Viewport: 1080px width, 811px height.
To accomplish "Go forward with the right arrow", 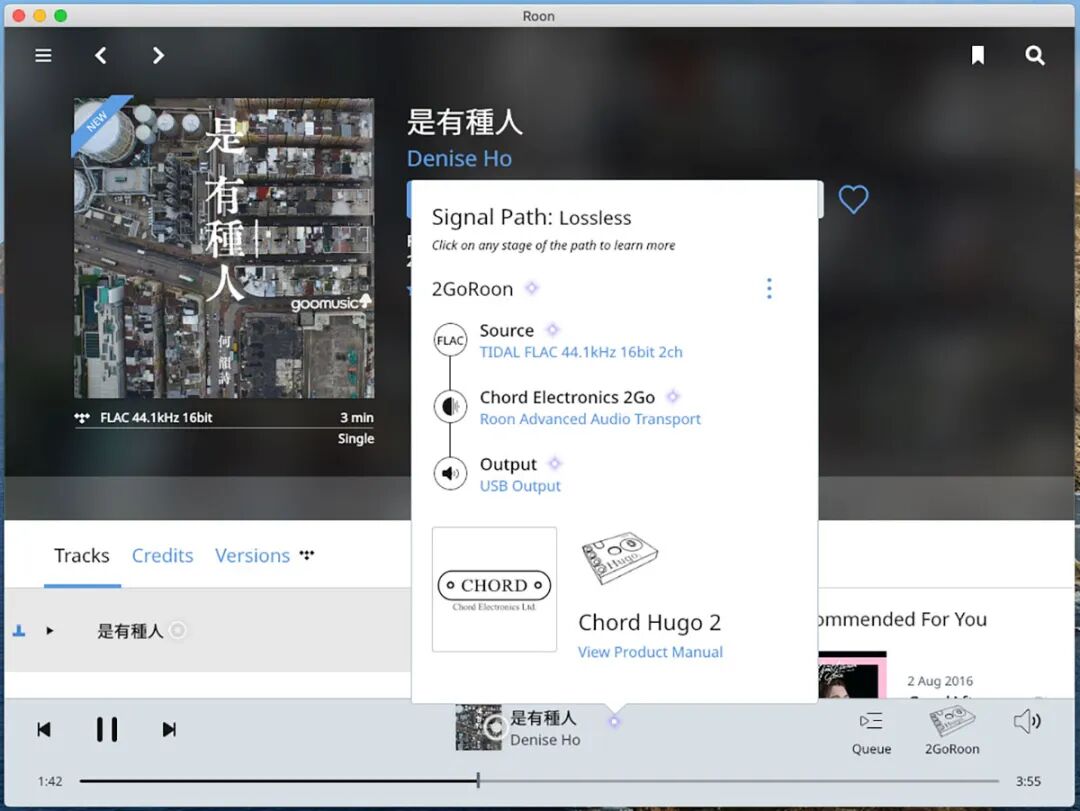I will 158,55.
